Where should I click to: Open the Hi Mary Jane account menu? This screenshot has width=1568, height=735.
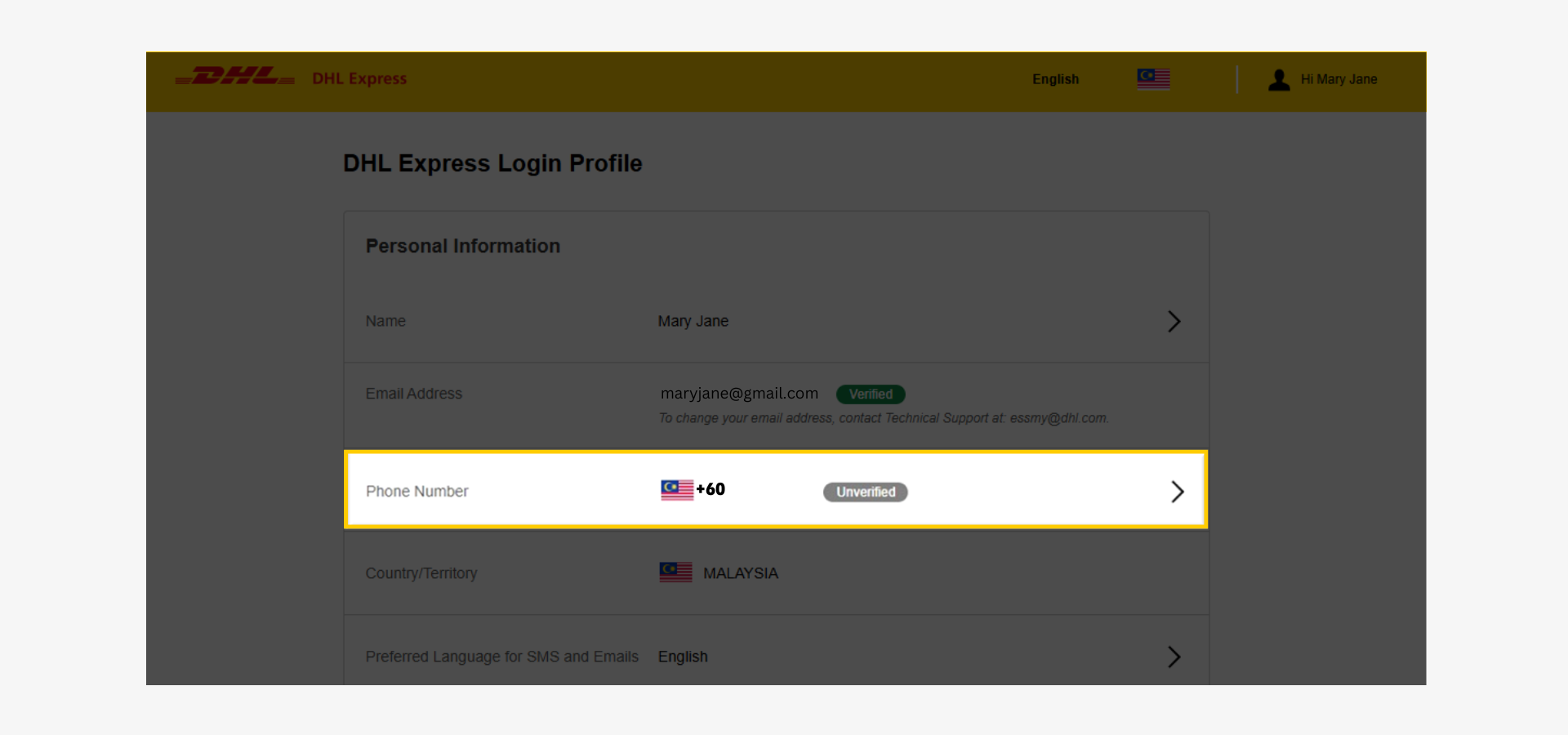coord(1339,79)
